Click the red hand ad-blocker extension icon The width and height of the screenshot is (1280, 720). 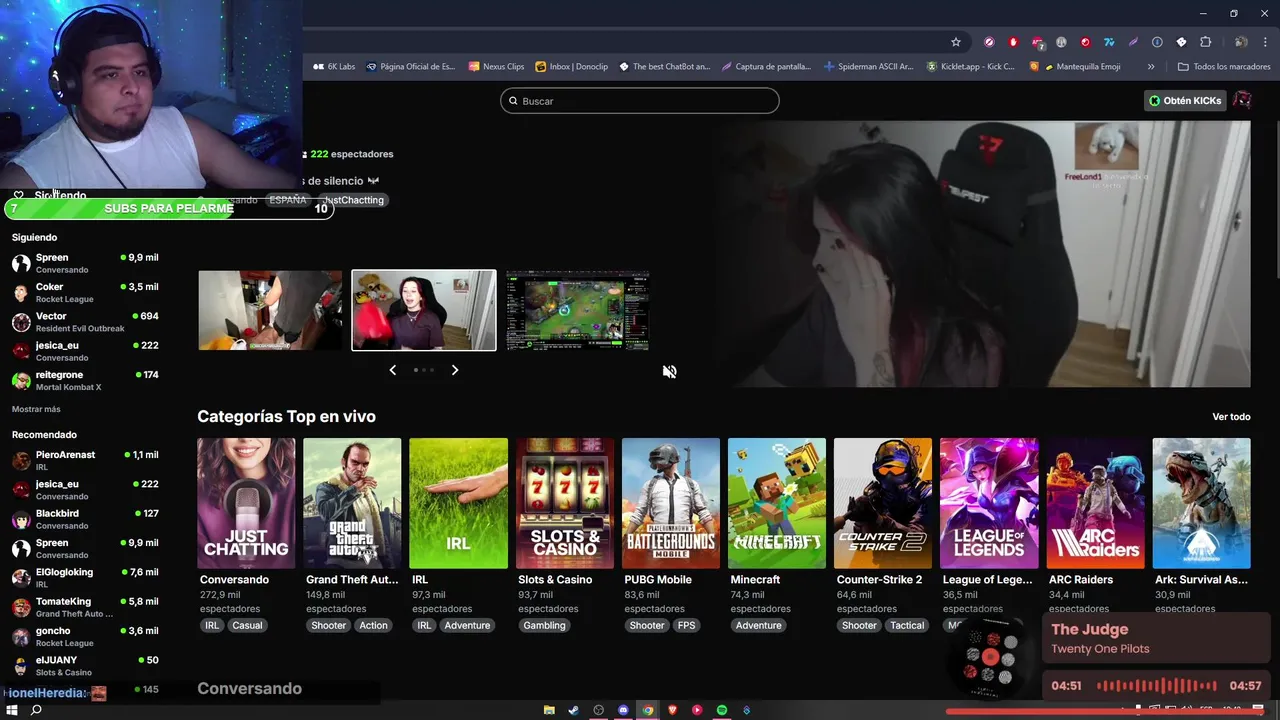point(1013,42)
